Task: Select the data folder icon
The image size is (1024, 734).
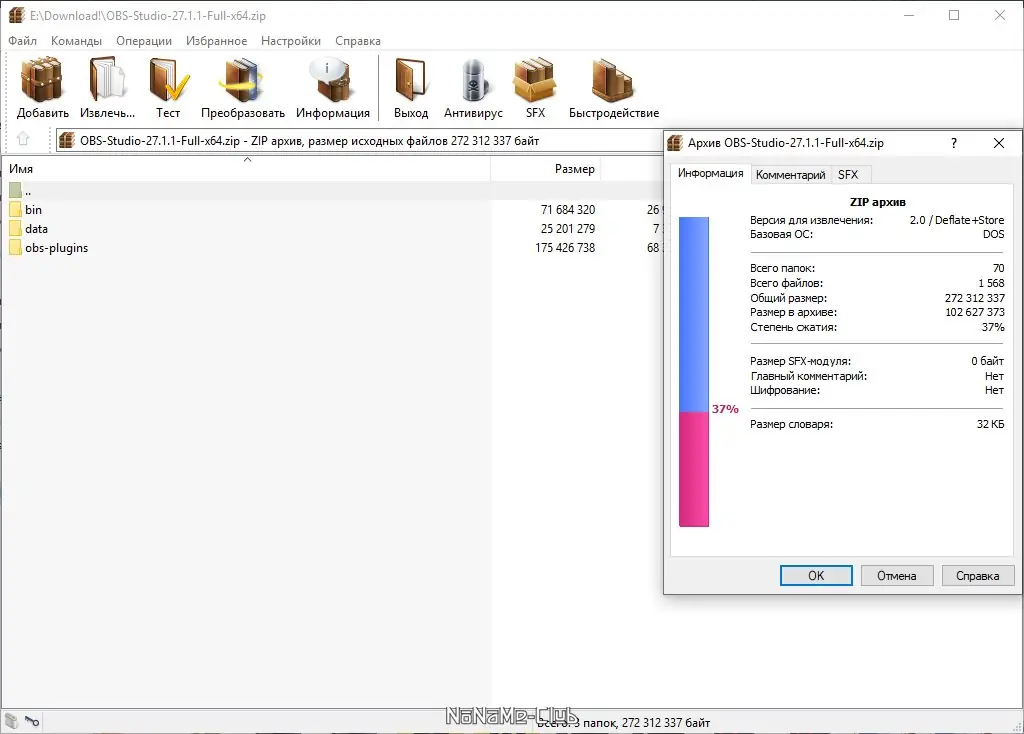Action: 16,229
